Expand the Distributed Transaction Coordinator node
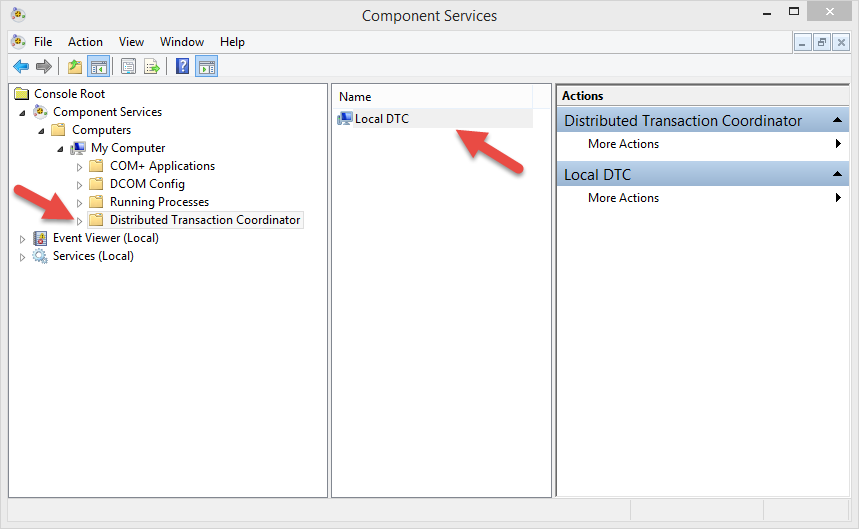859x529 pixels. pyautogui.click(x=79, y=221)
